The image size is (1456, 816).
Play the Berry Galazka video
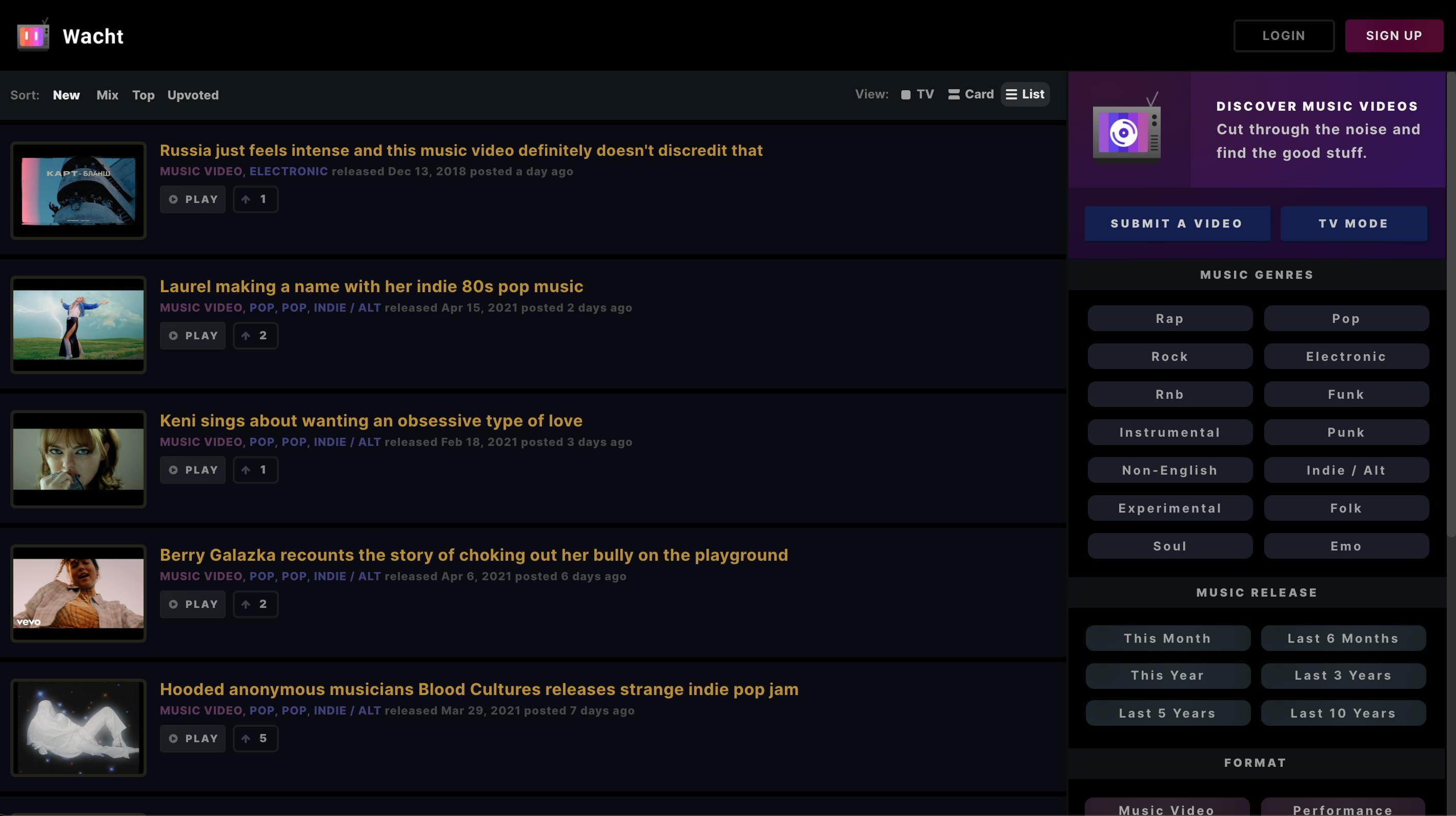193,605
